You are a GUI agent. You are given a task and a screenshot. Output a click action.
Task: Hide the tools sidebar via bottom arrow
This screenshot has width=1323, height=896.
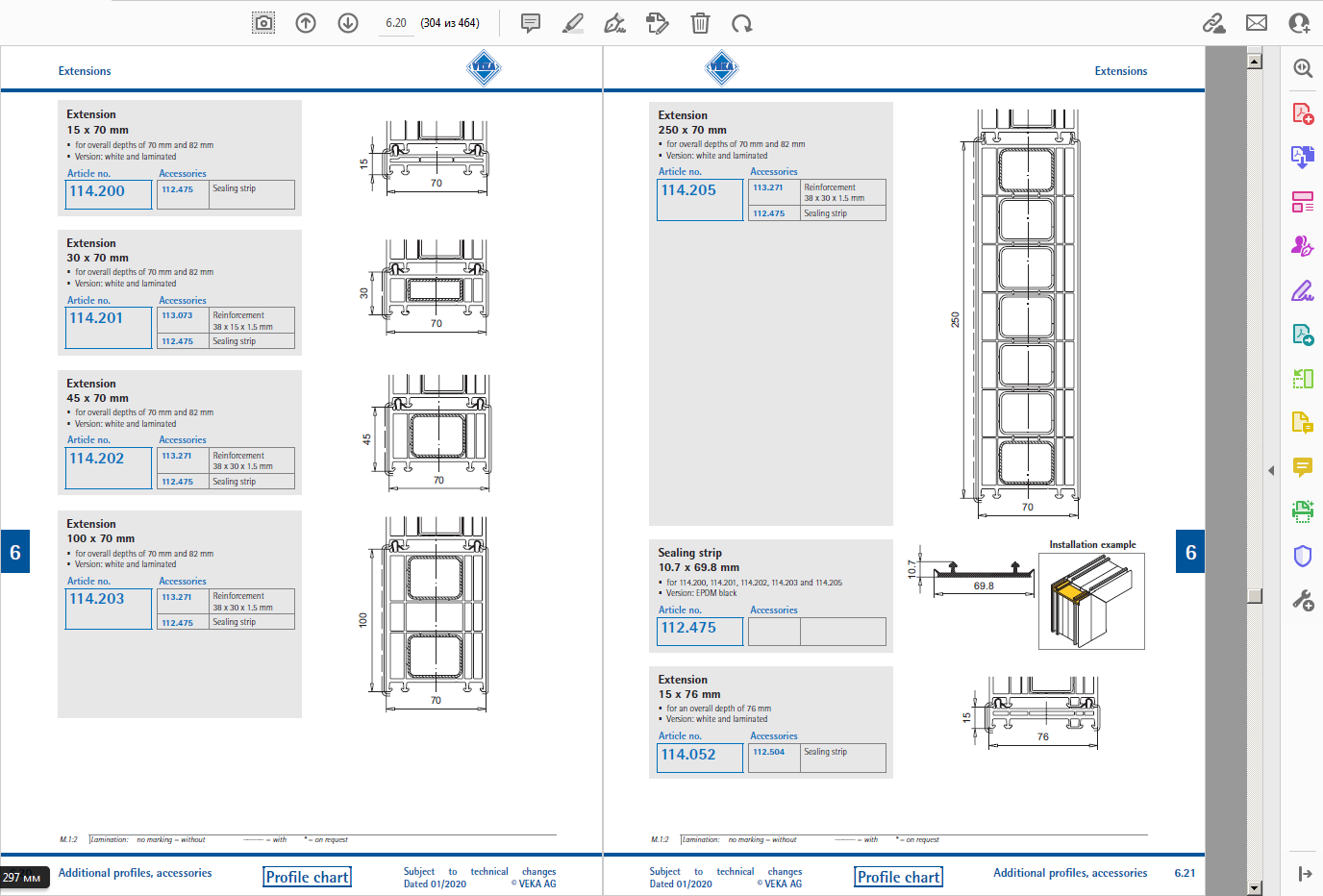tap(1304, 873)
